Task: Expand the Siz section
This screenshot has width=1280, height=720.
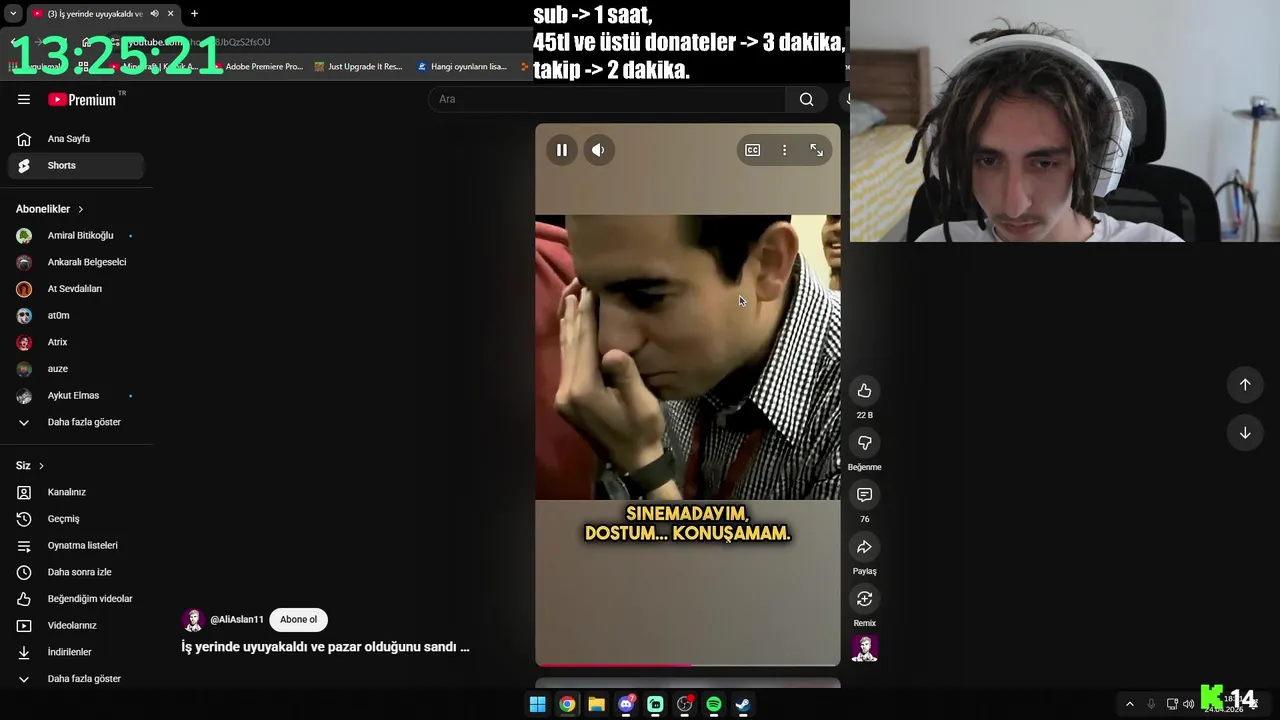Action: coord(30,466)
